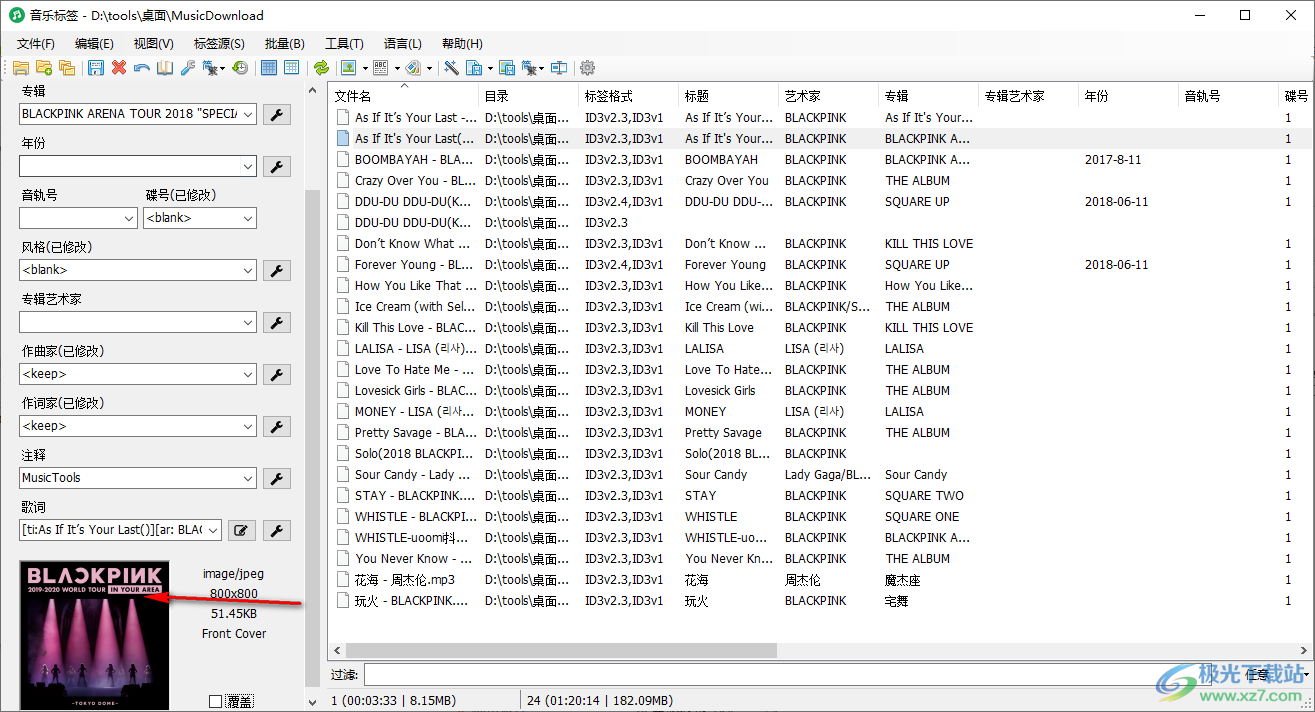This screenshot has width=1315, height=712.
Task: Click the BLACKPINK album cover thumbnail
Action: click(x=94, y=635)
